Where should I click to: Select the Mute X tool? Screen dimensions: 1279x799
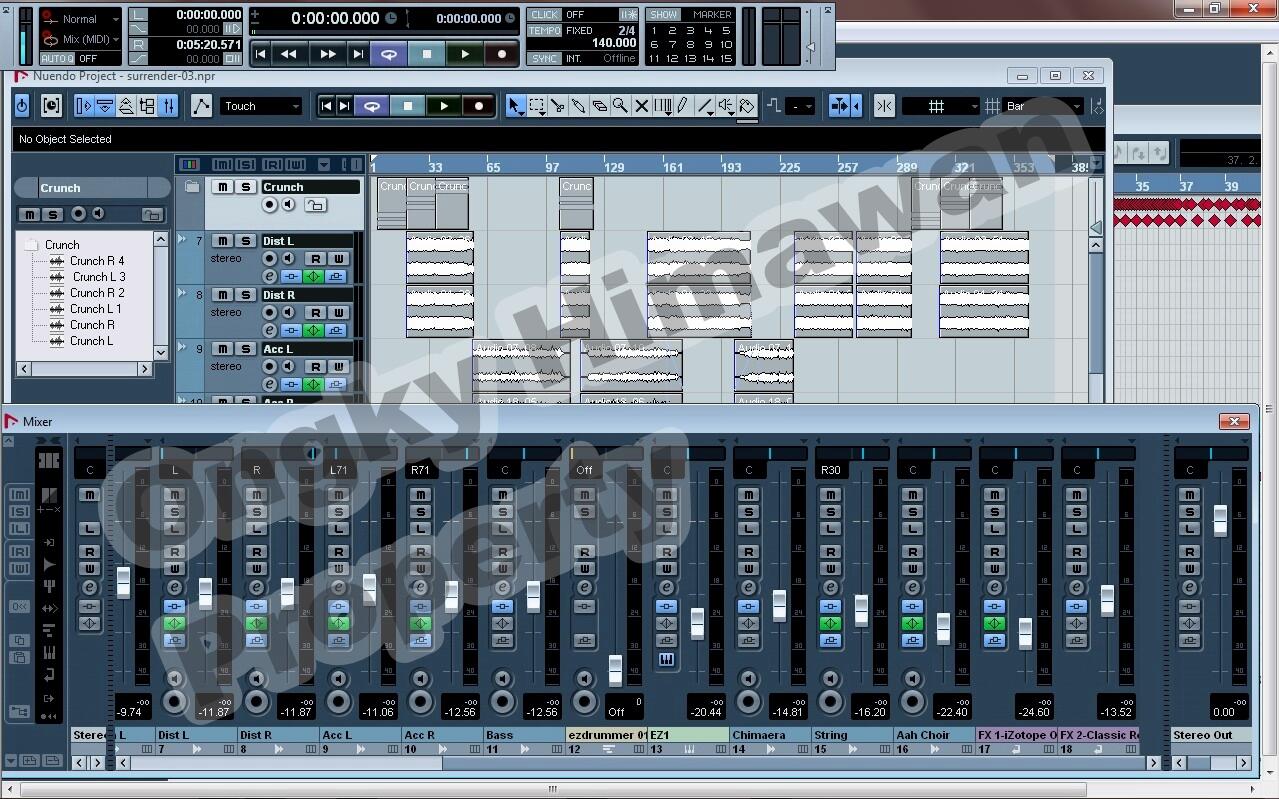point(640,104)
